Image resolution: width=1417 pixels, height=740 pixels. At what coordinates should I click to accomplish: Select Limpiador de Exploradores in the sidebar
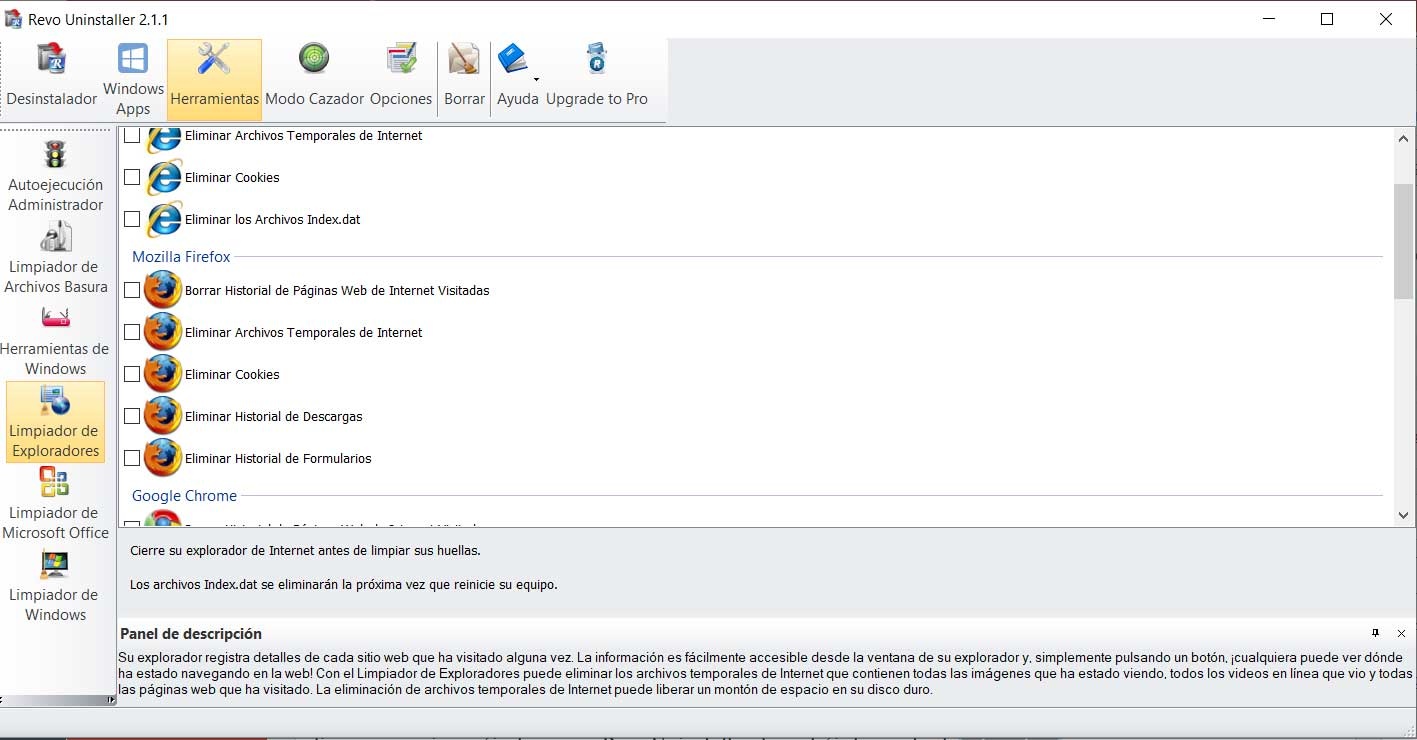(56, 422)
